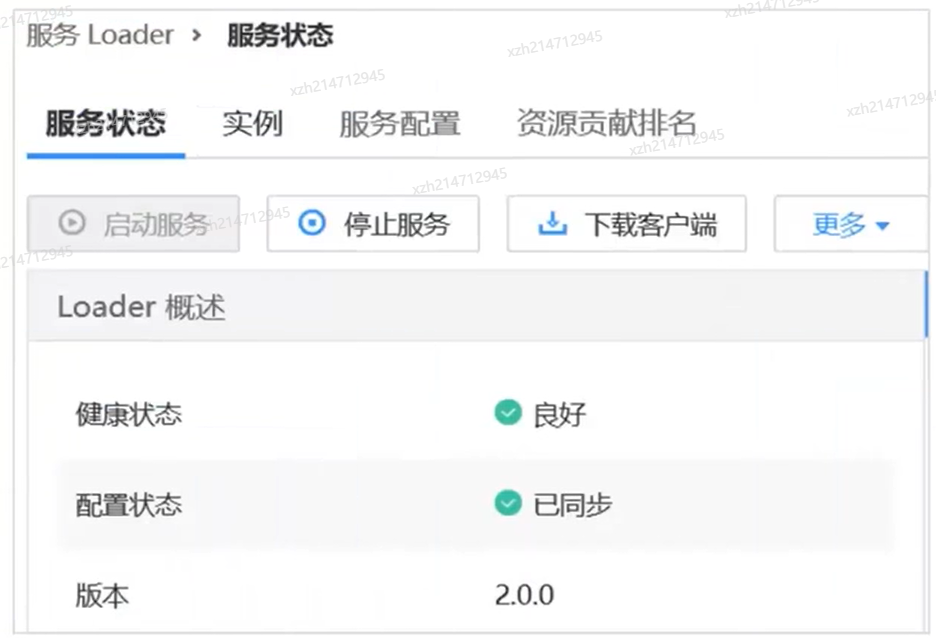Image resolution: width=936 pixels, height=640 pixels.
Task: Click the breadcrumb arrow after 服务 Loader
Action: [x=197, y=36]
